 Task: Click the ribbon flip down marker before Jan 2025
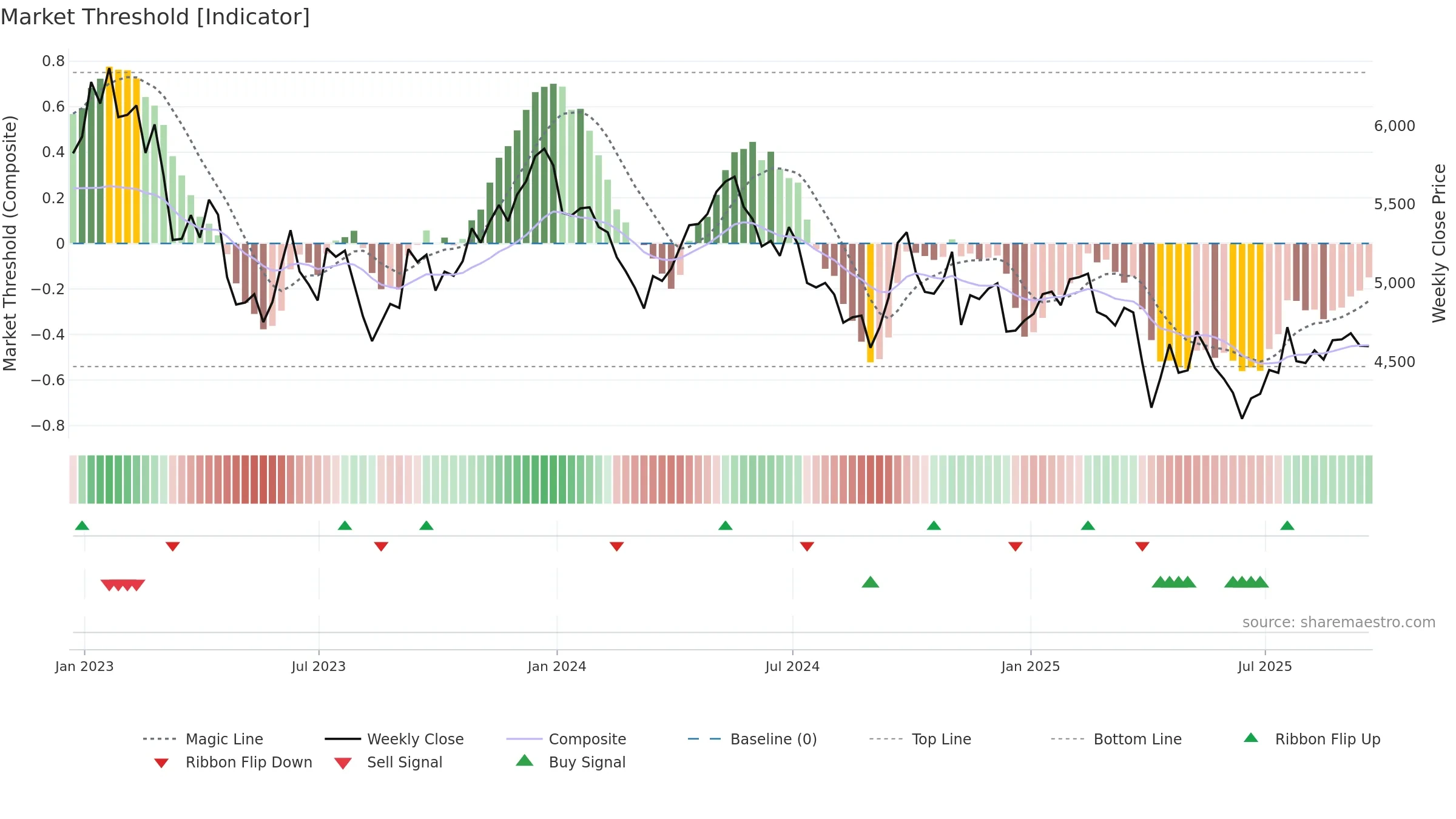tap(1016, 547)
